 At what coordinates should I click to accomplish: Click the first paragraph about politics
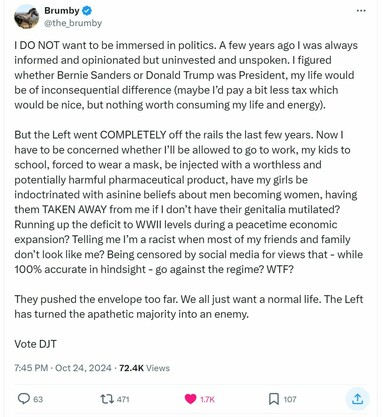click(186, 75)
